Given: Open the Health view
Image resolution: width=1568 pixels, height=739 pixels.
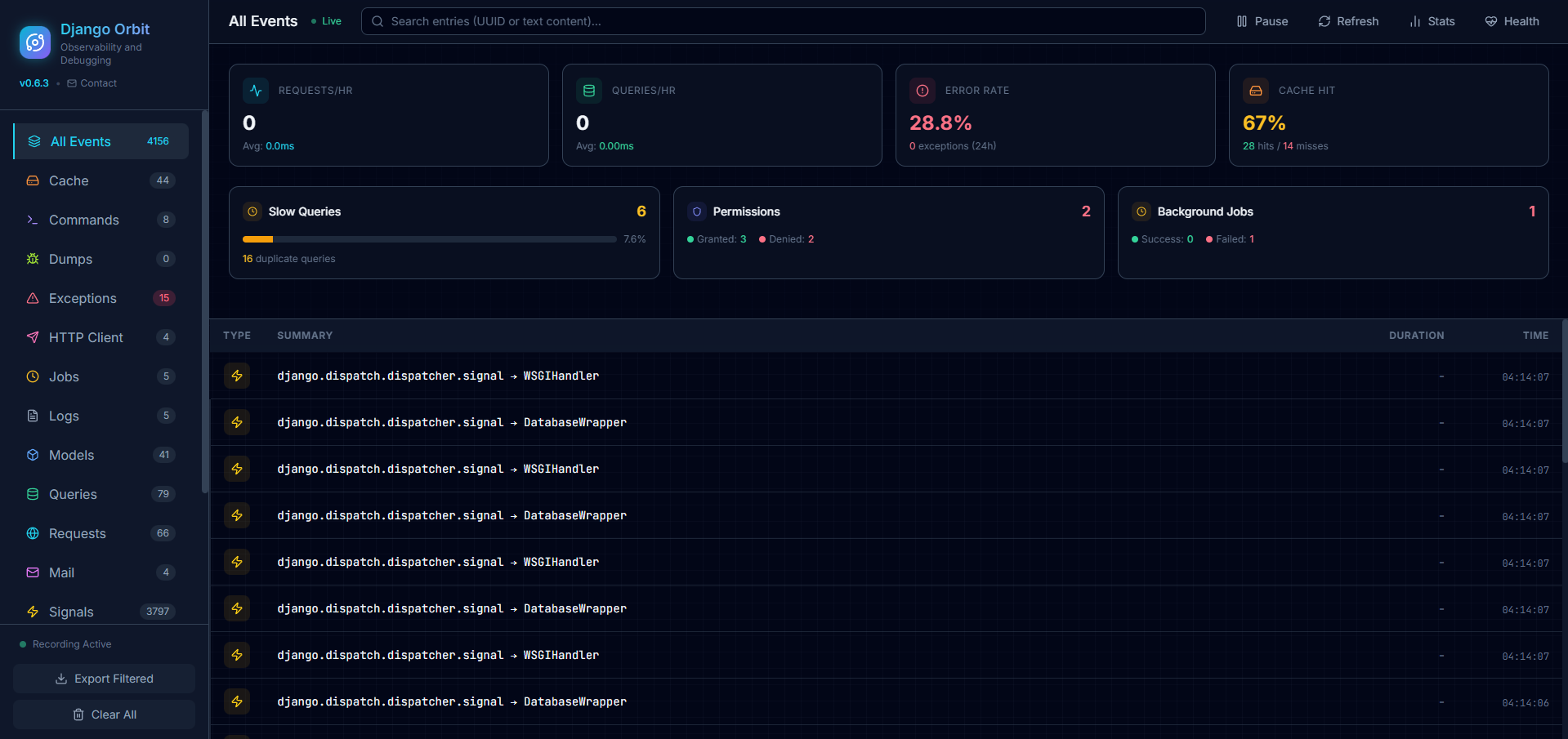Looking at the screenshot, I should pyautogui.click(x=1512, y=21).
